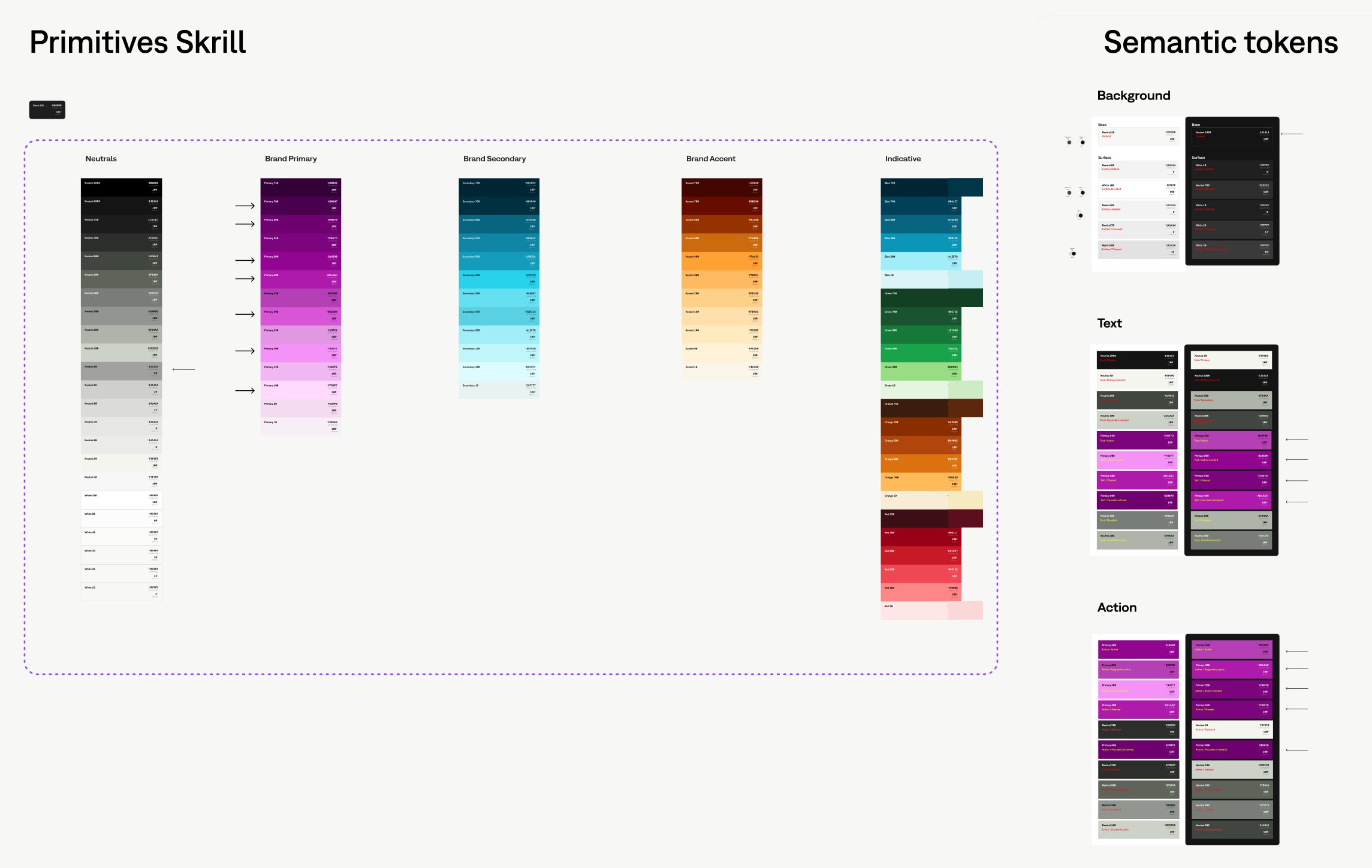Pick the White 30 swatch row
The image size is (1372, 868).
coord(121,555)
